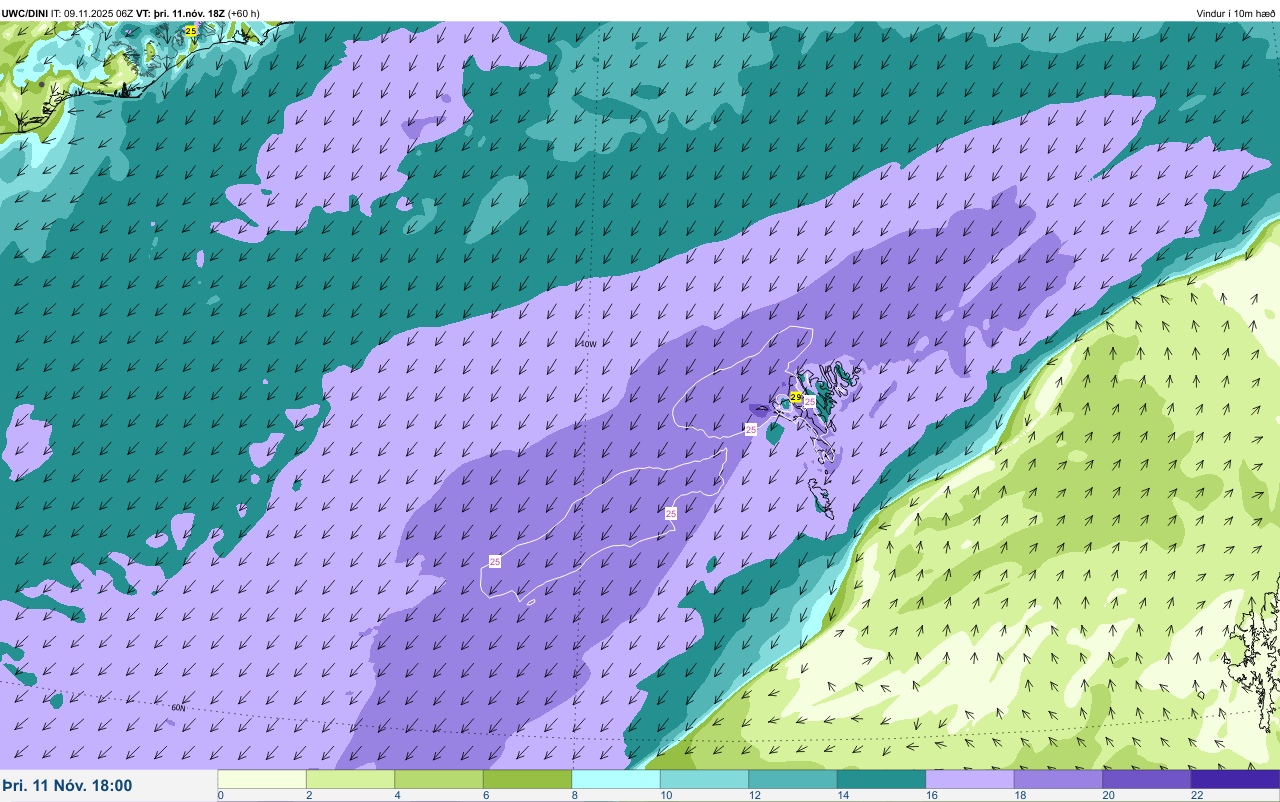Viewport: 1280px width, 802px height.
Task: Click the 0–2 pale yellow legend swatch
Action: (262, 779)
